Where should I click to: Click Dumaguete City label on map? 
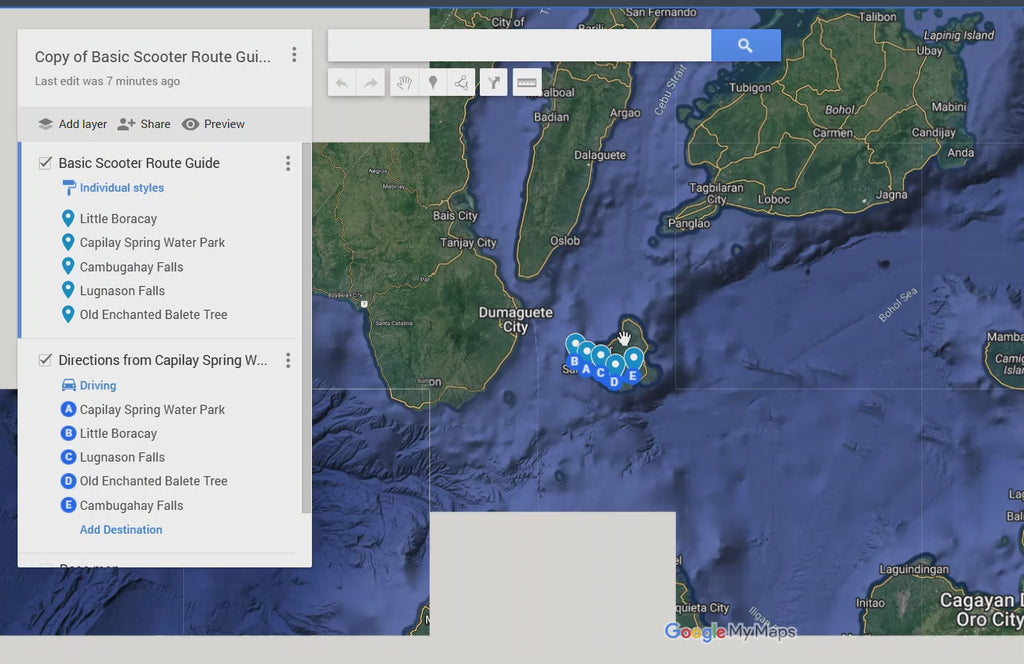(x=516, y=320)
